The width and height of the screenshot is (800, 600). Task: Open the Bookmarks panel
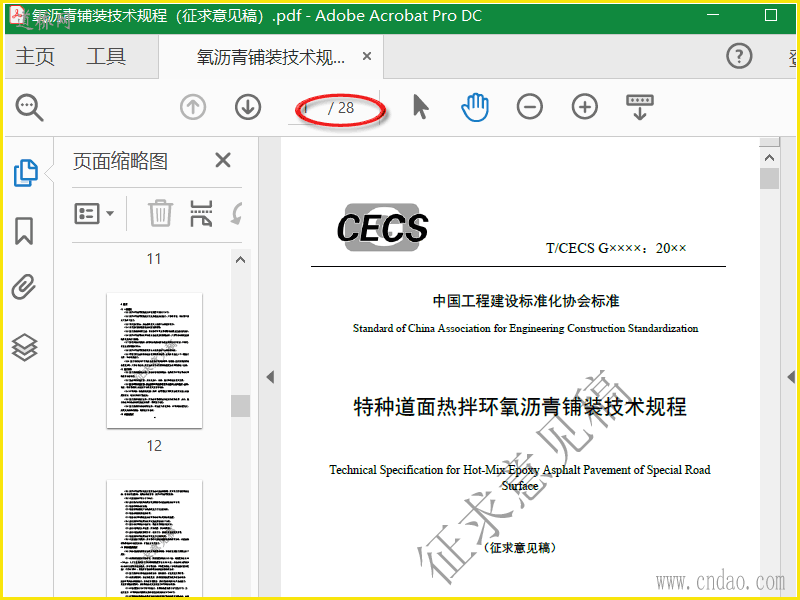[24, 231]
